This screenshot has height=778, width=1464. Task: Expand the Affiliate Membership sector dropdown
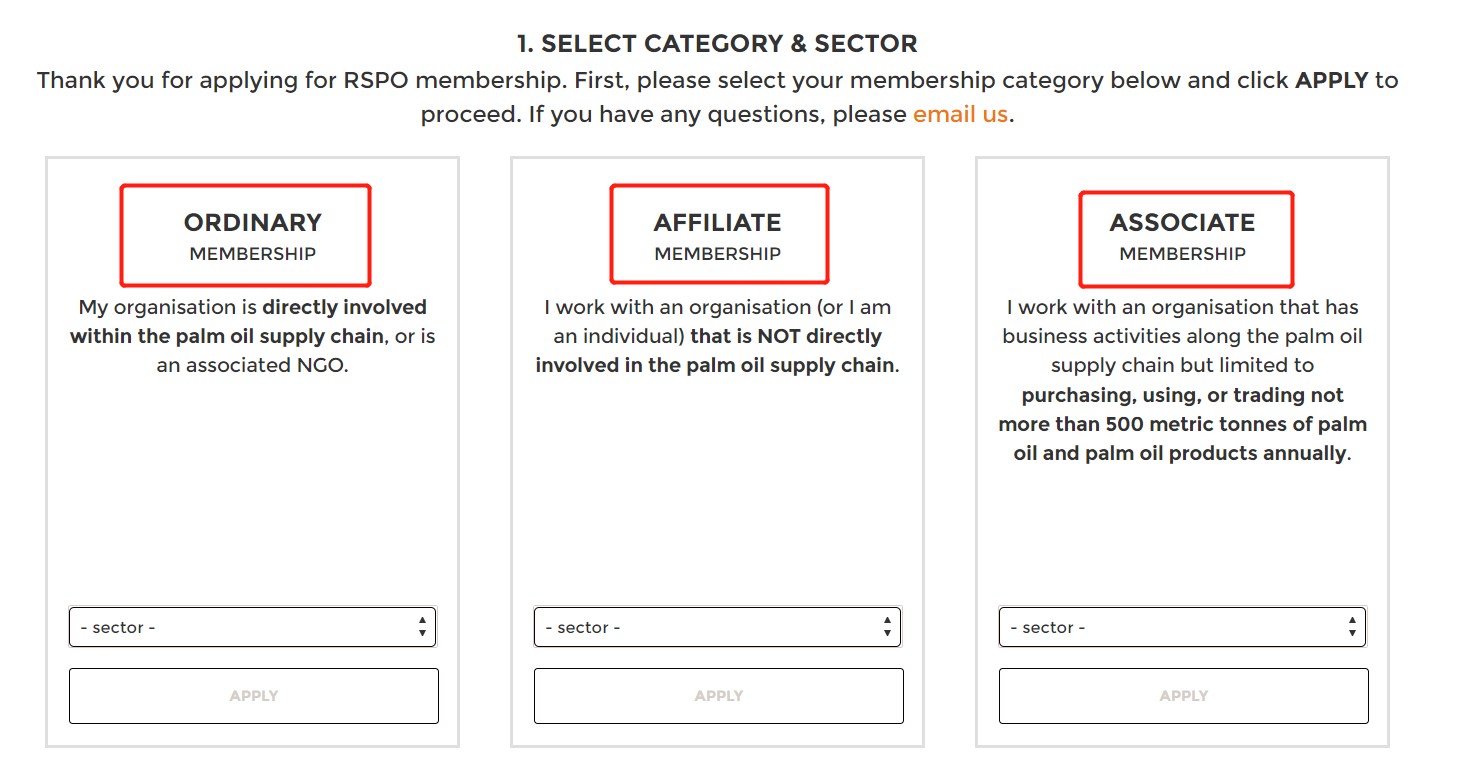pos(705,628)
